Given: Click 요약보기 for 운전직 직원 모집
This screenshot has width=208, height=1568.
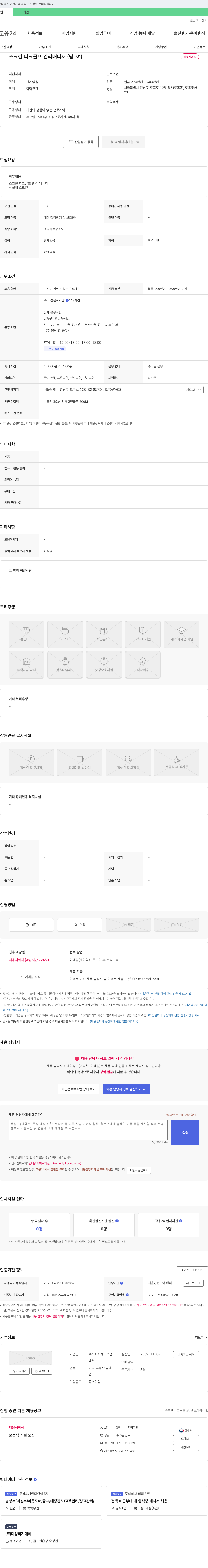Looking at the screenshot, I should point(186,1439).
